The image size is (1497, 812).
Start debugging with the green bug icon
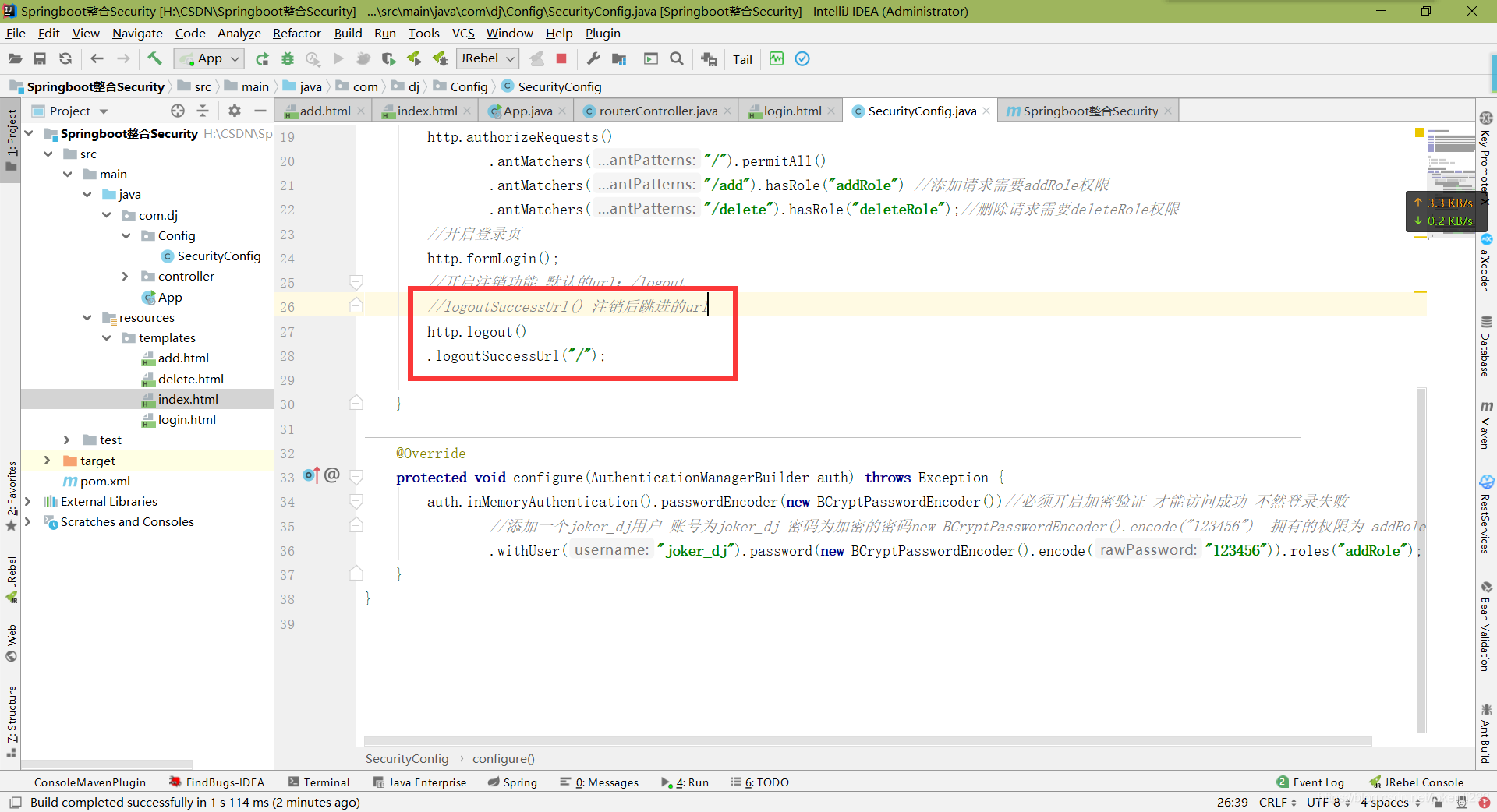tap(288, 58)
